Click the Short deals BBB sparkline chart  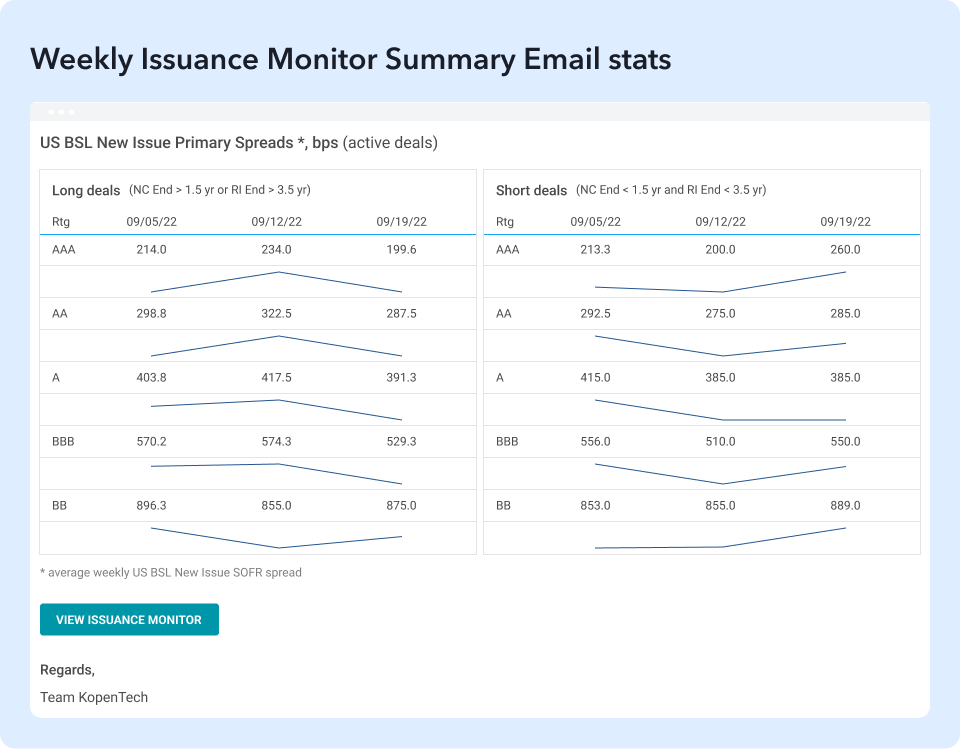[x=720, y=474]
